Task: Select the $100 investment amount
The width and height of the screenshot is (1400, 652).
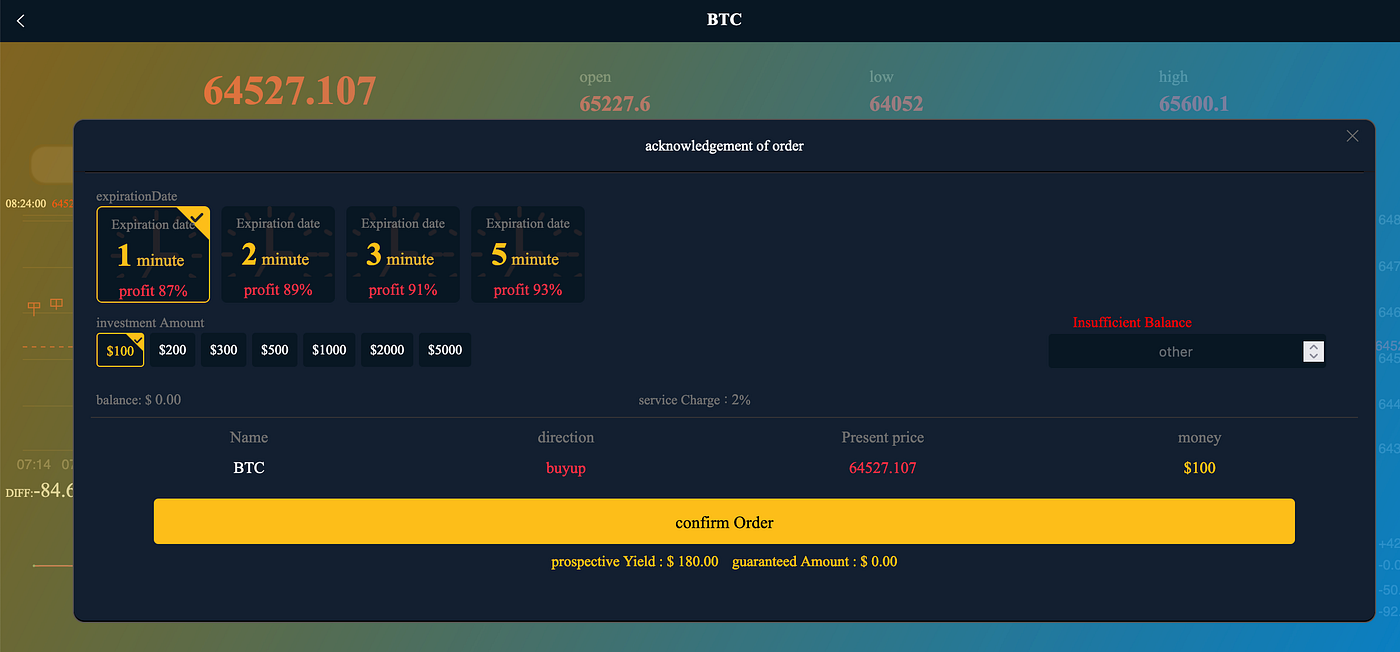Action: point(120,350)
